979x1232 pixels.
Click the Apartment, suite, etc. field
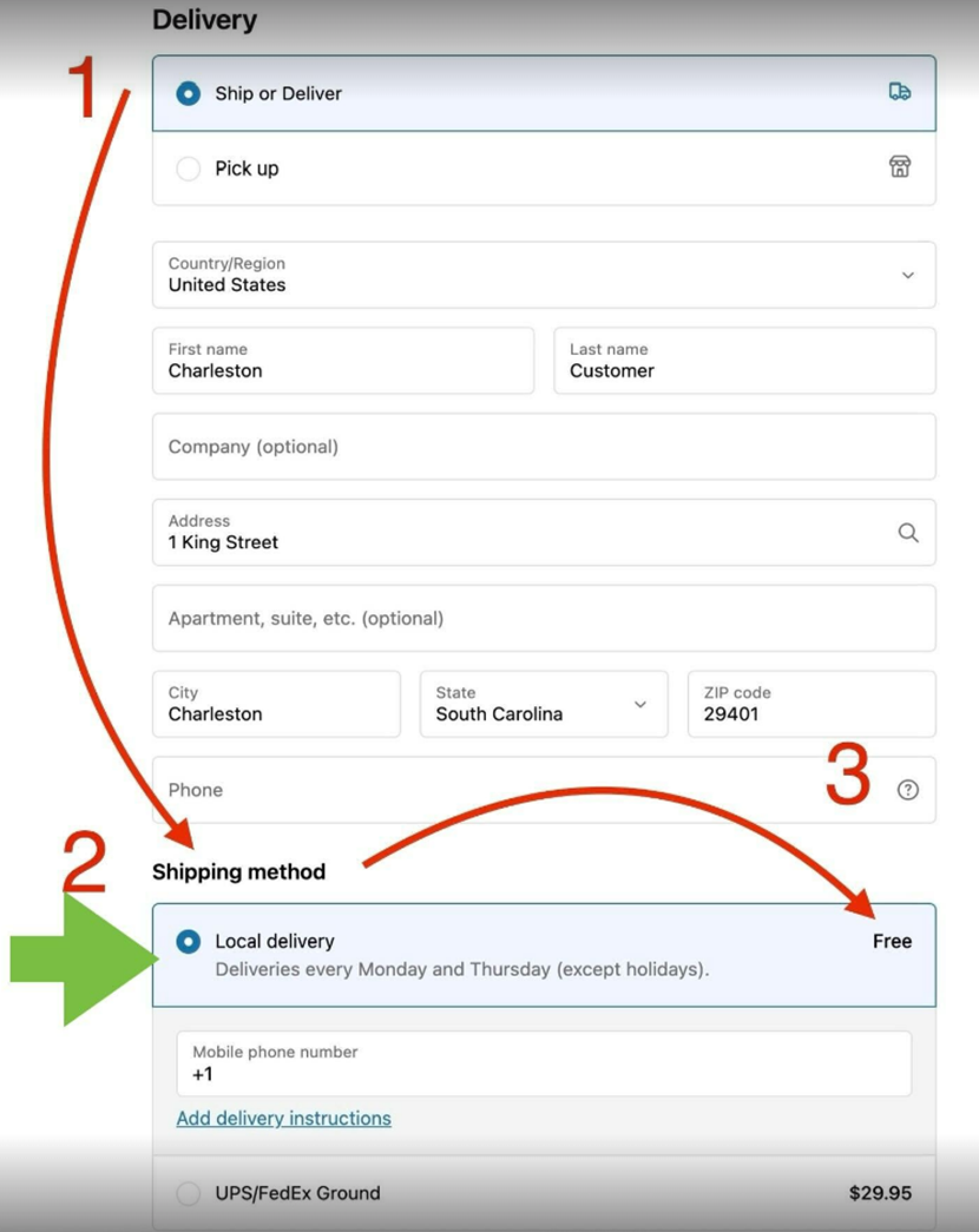[x=543, y=618]
